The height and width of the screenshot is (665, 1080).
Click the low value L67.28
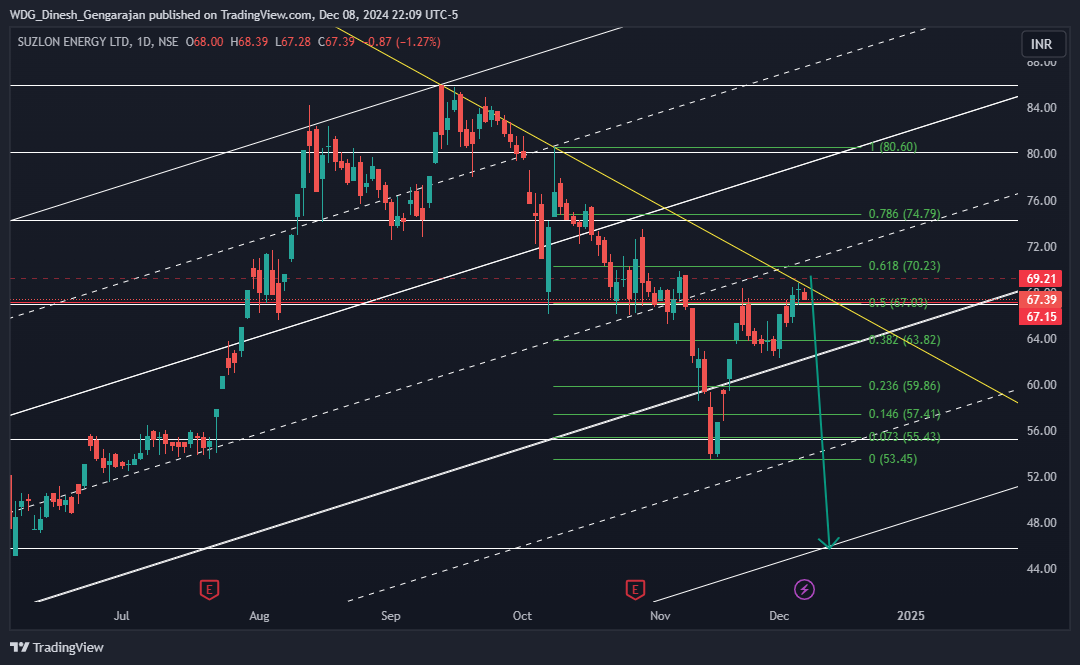click(293, 42)
